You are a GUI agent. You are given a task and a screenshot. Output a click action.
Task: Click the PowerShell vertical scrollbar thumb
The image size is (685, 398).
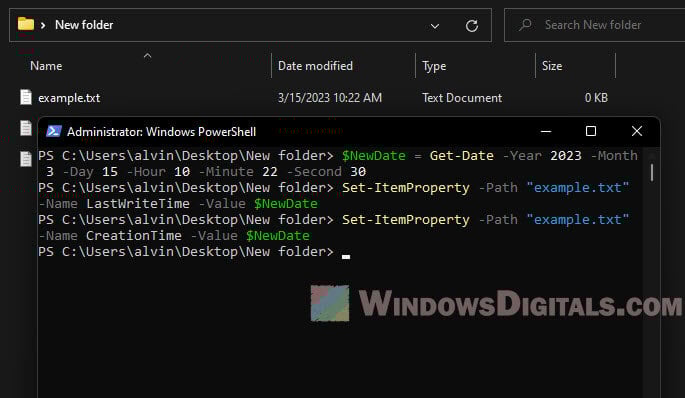pos(651,172)
